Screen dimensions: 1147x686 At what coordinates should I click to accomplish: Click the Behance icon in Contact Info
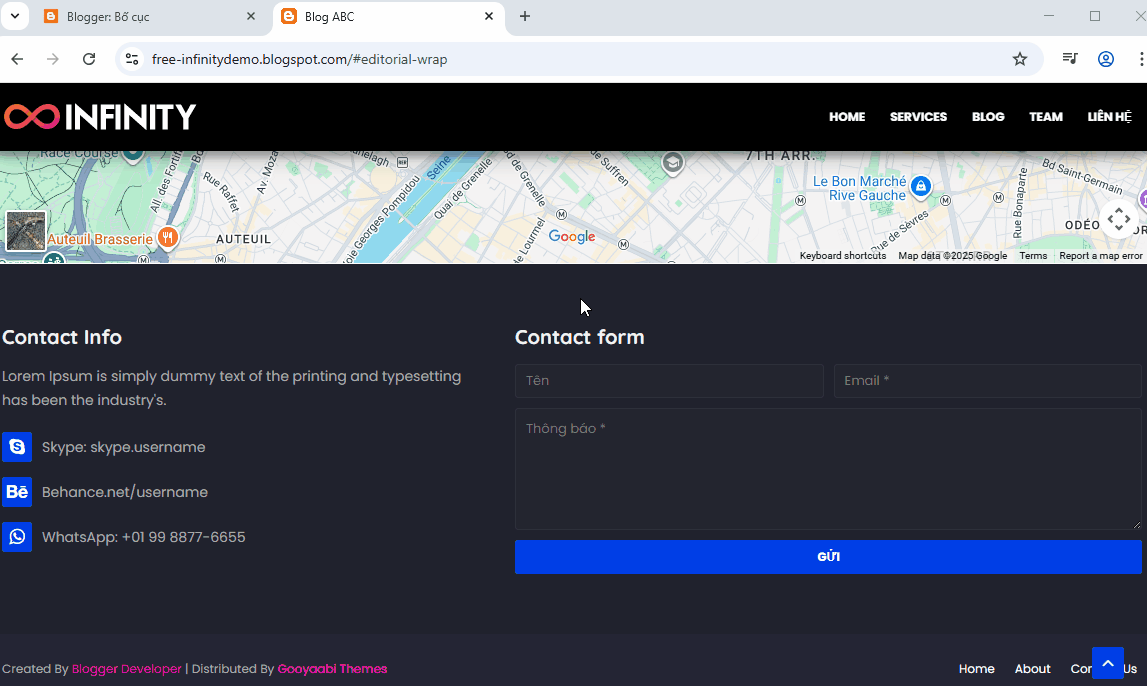pyautogui.click(x=17, y=492)
